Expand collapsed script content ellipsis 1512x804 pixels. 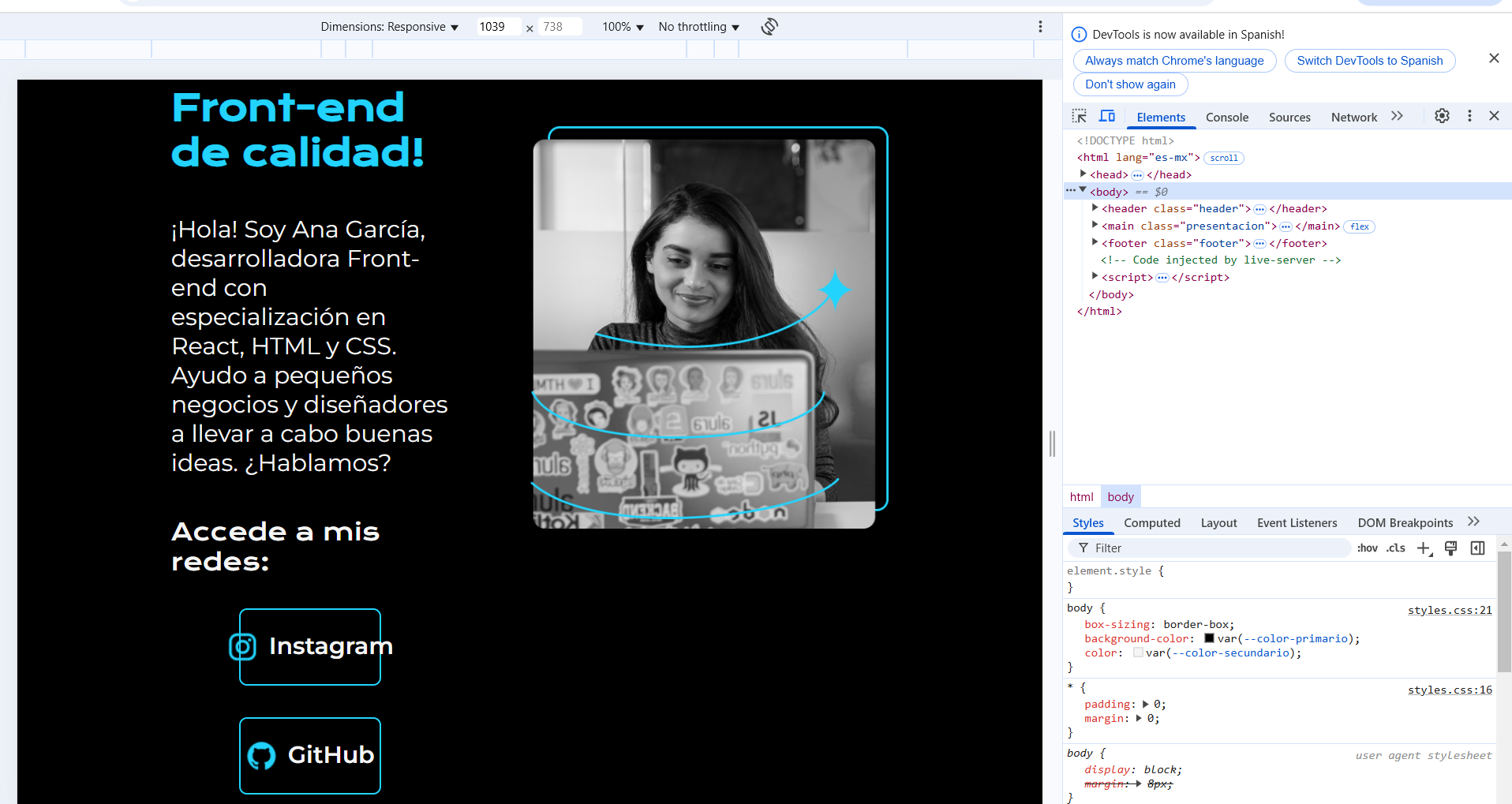(x=1162, y=278)
